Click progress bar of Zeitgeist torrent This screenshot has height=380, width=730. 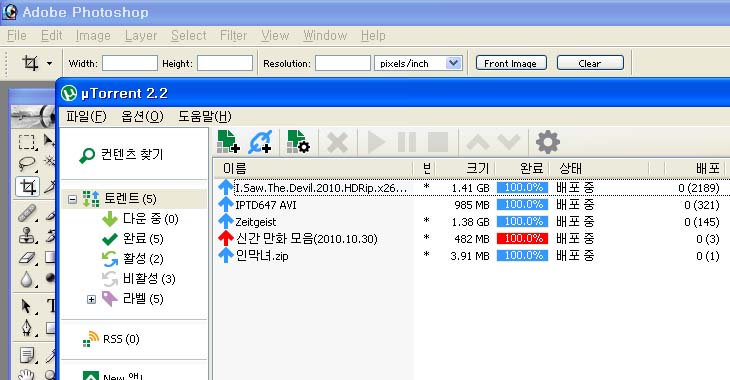tap(522, 222)
